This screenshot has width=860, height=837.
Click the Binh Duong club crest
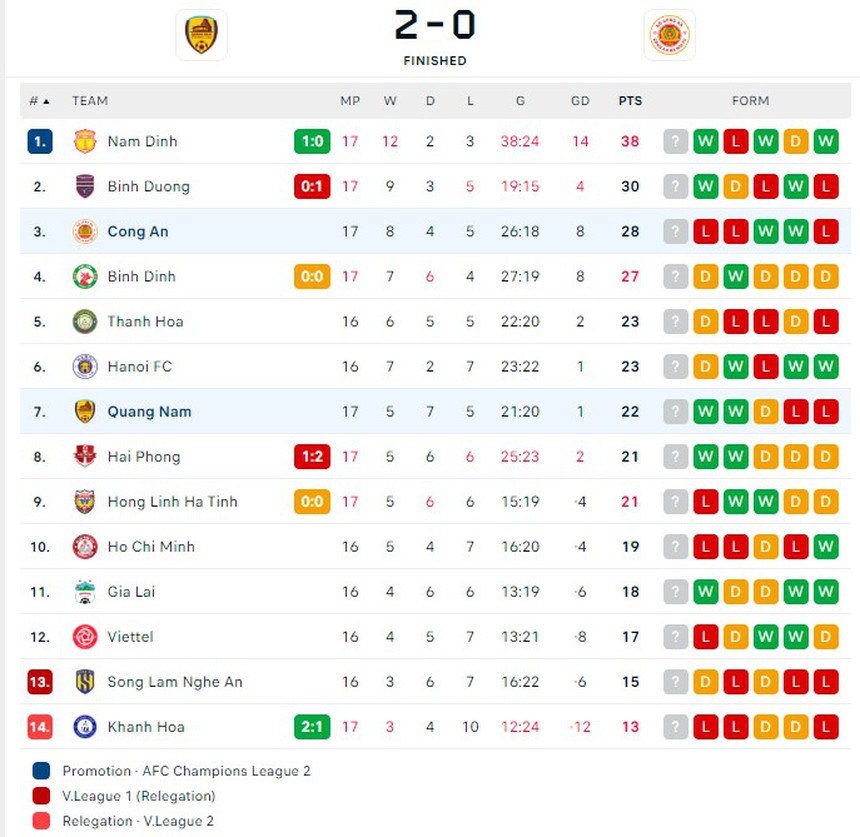[x=85, y=186]
